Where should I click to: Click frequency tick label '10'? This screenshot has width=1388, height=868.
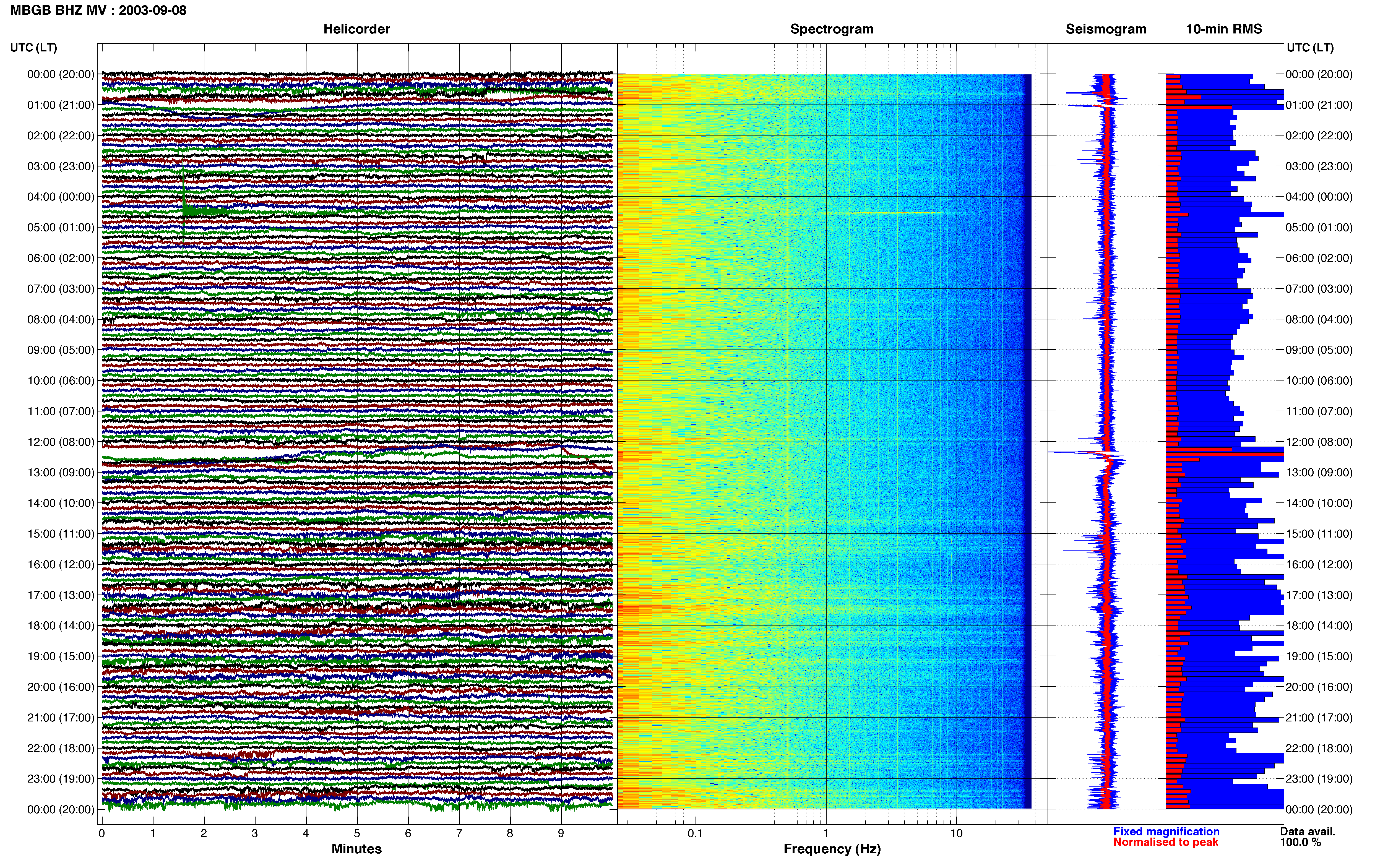tap(956, 833)
